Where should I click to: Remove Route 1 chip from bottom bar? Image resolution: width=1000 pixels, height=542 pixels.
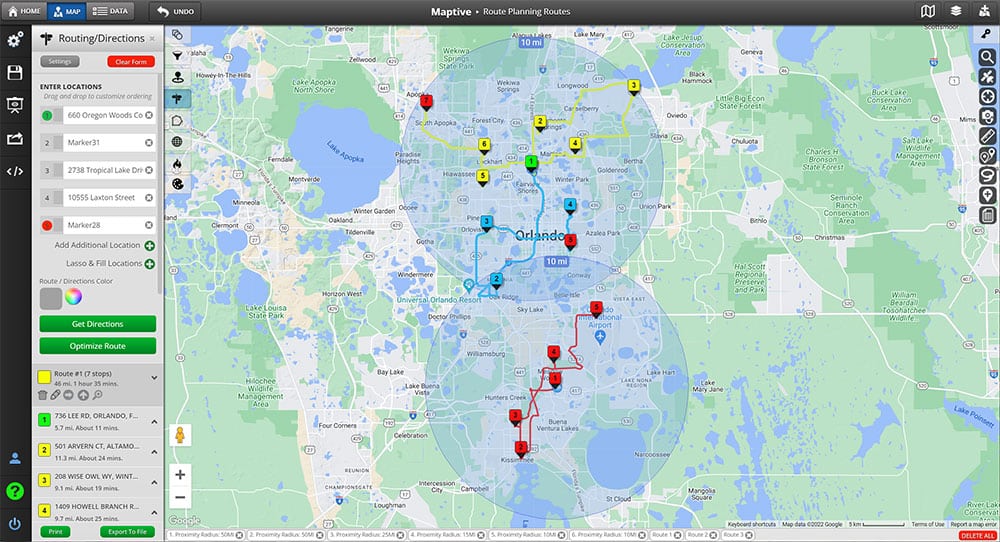point(677,535)
